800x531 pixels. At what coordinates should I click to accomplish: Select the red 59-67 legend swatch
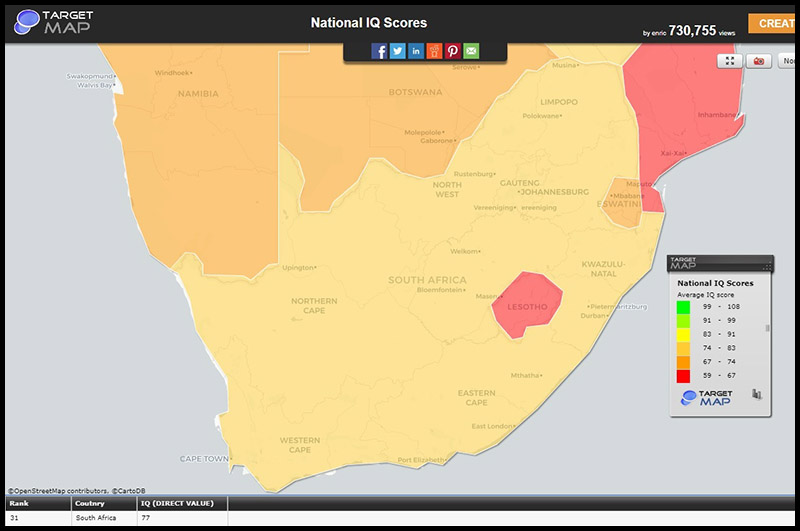(x=683, y=375)
